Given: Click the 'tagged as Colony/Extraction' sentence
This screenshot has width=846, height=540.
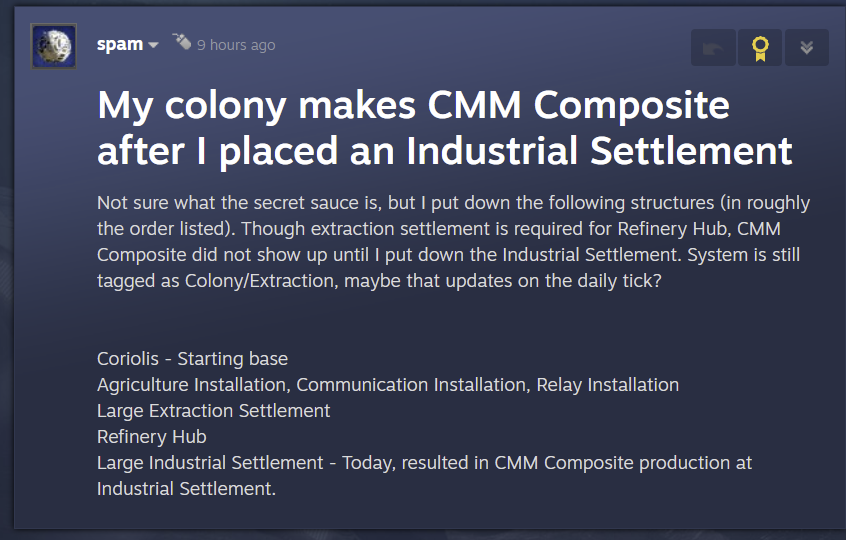Looking at the screenshot, I should tap(379, 281).
